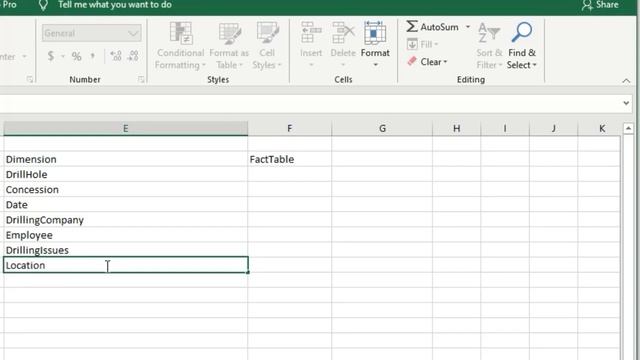The image size is (640, 360).
Task: Click the up arrow of vertical scrollbar
Action: (x=628, y=129)
